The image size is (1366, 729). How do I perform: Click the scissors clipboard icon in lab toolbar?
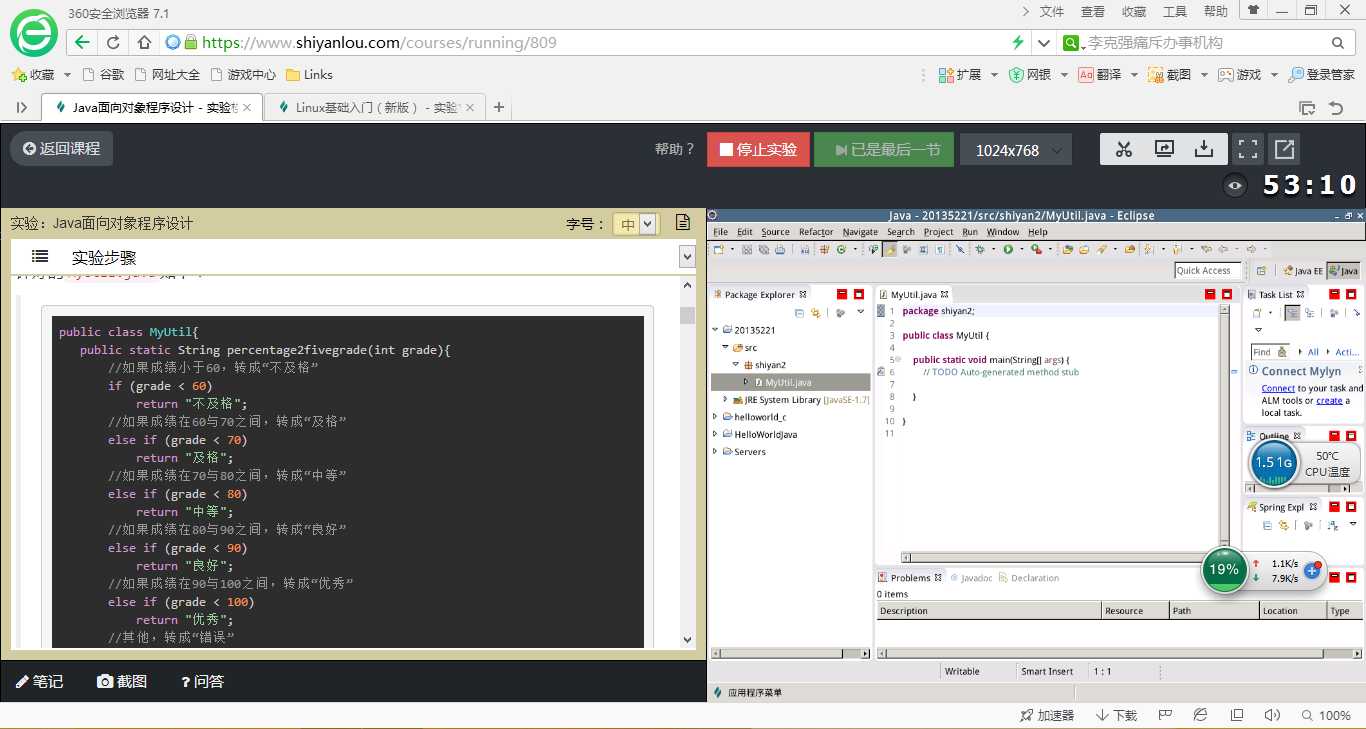coord(1124,149)
